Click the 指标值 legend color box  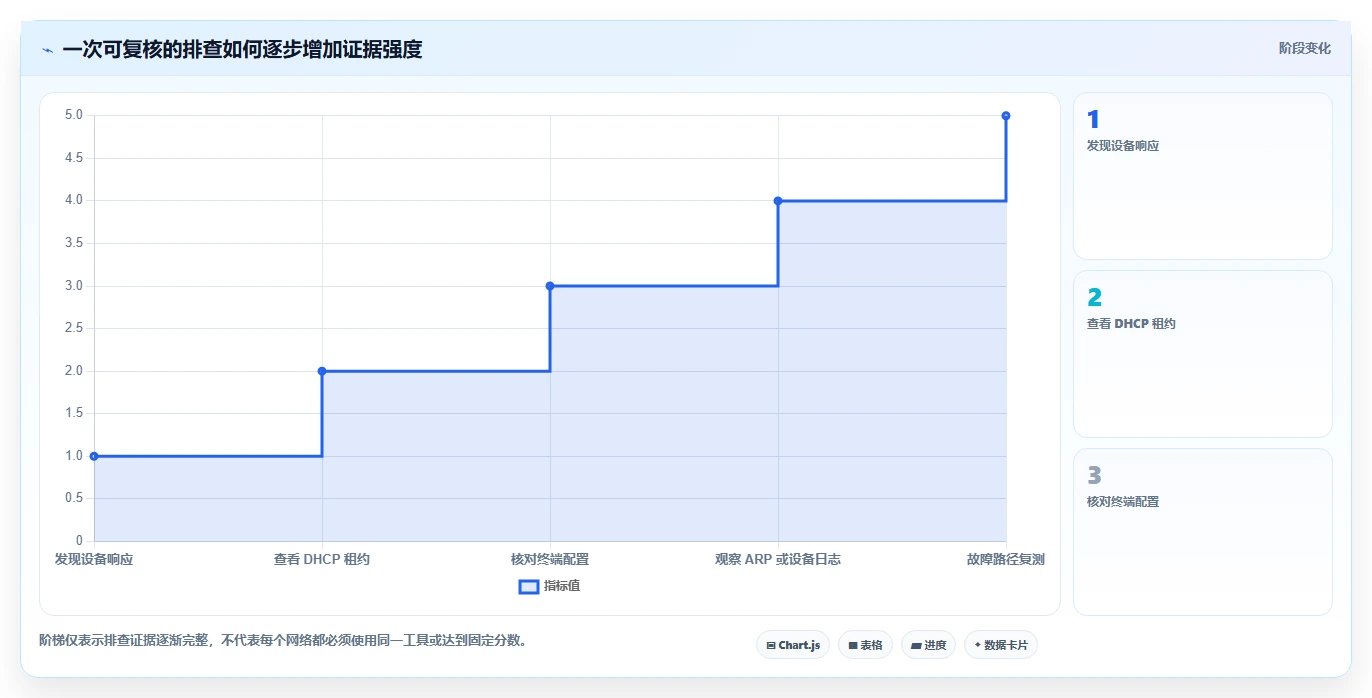529,586
